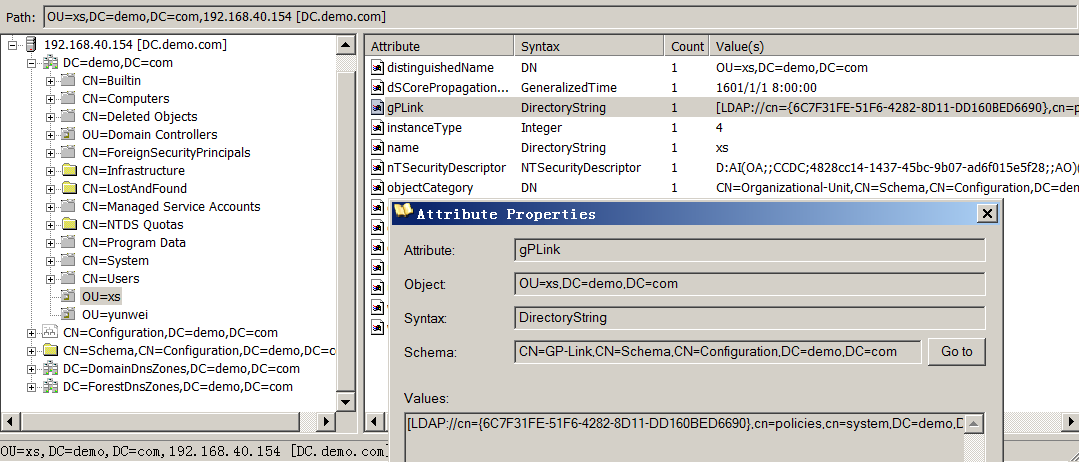Expand the CN=System node

50,260
